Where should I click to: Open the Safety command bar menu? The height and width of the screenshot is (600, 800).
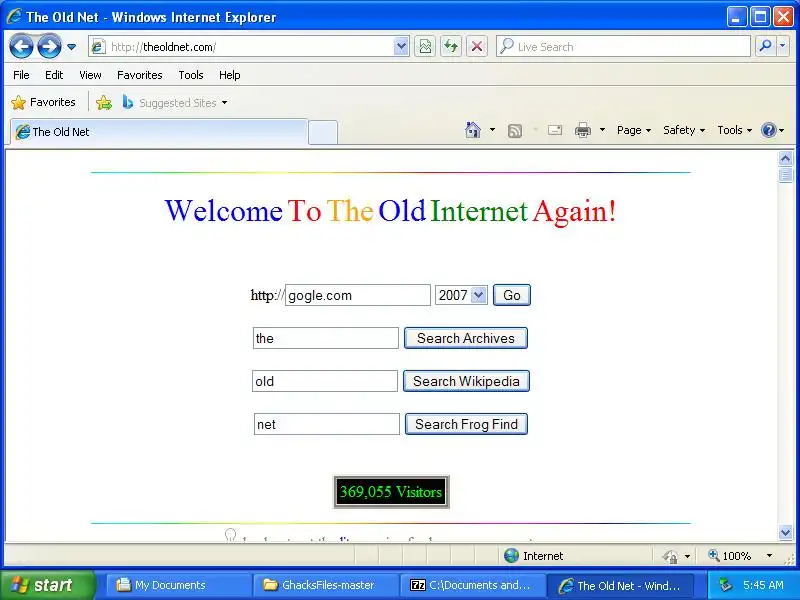(684, 130)
